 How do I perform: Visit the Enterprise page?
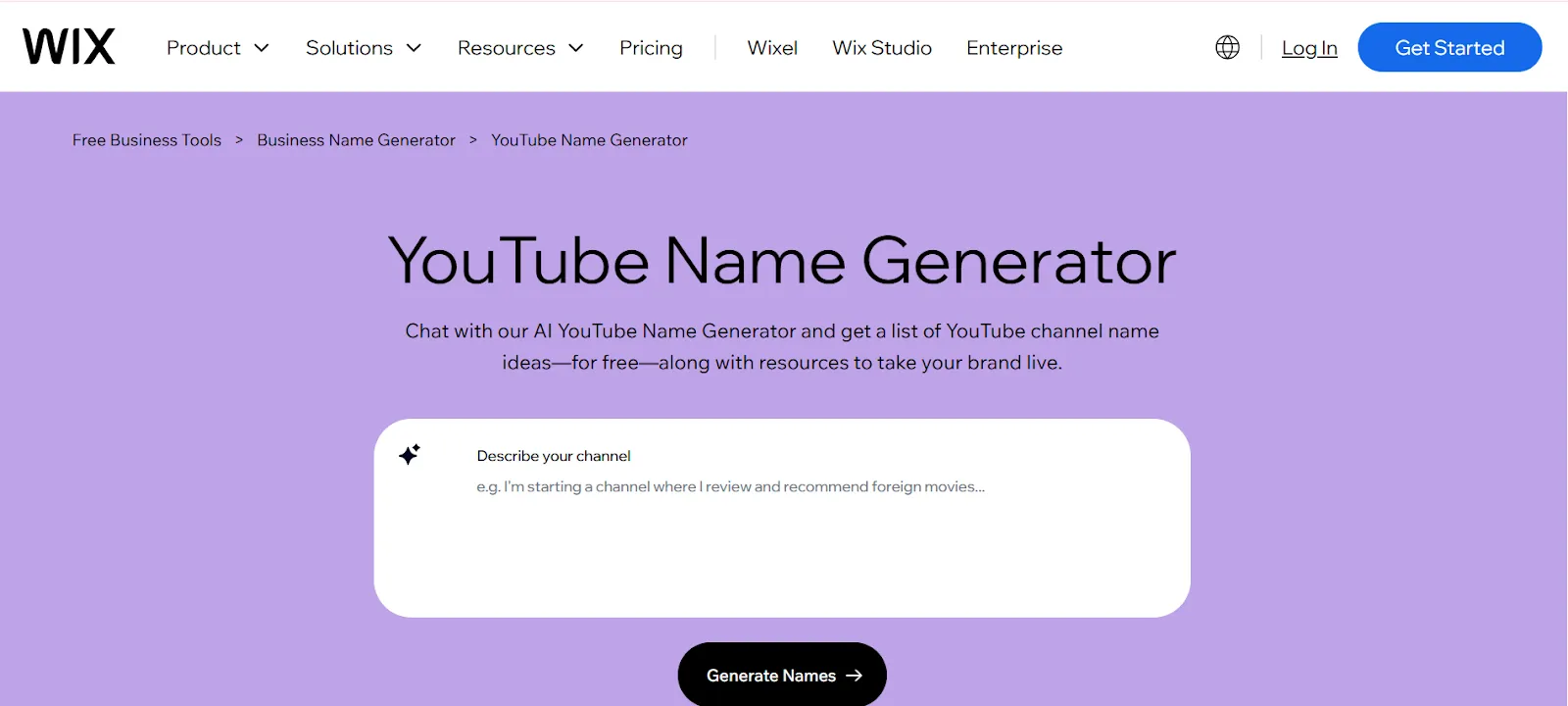pyautogui.click(x=1014, y=48)
